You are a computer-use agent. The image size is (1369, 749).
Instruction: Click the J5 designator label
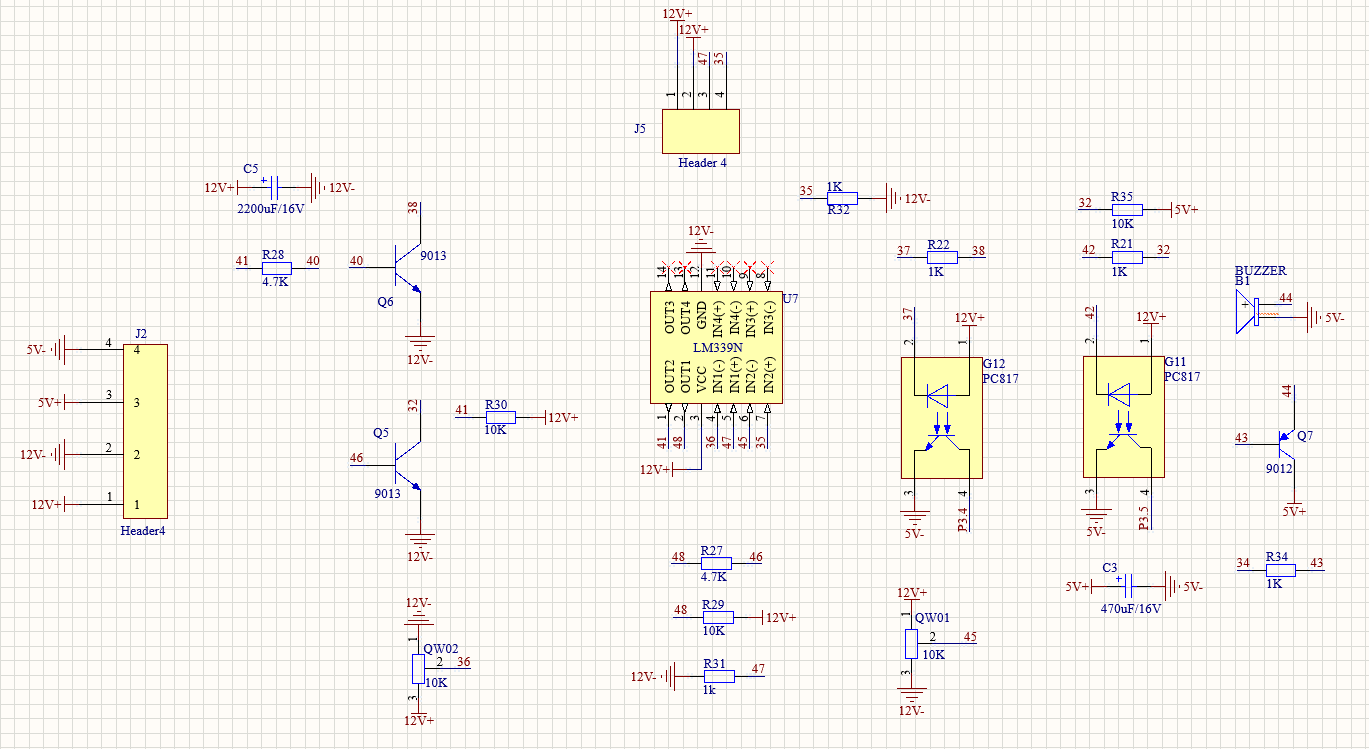640,129
